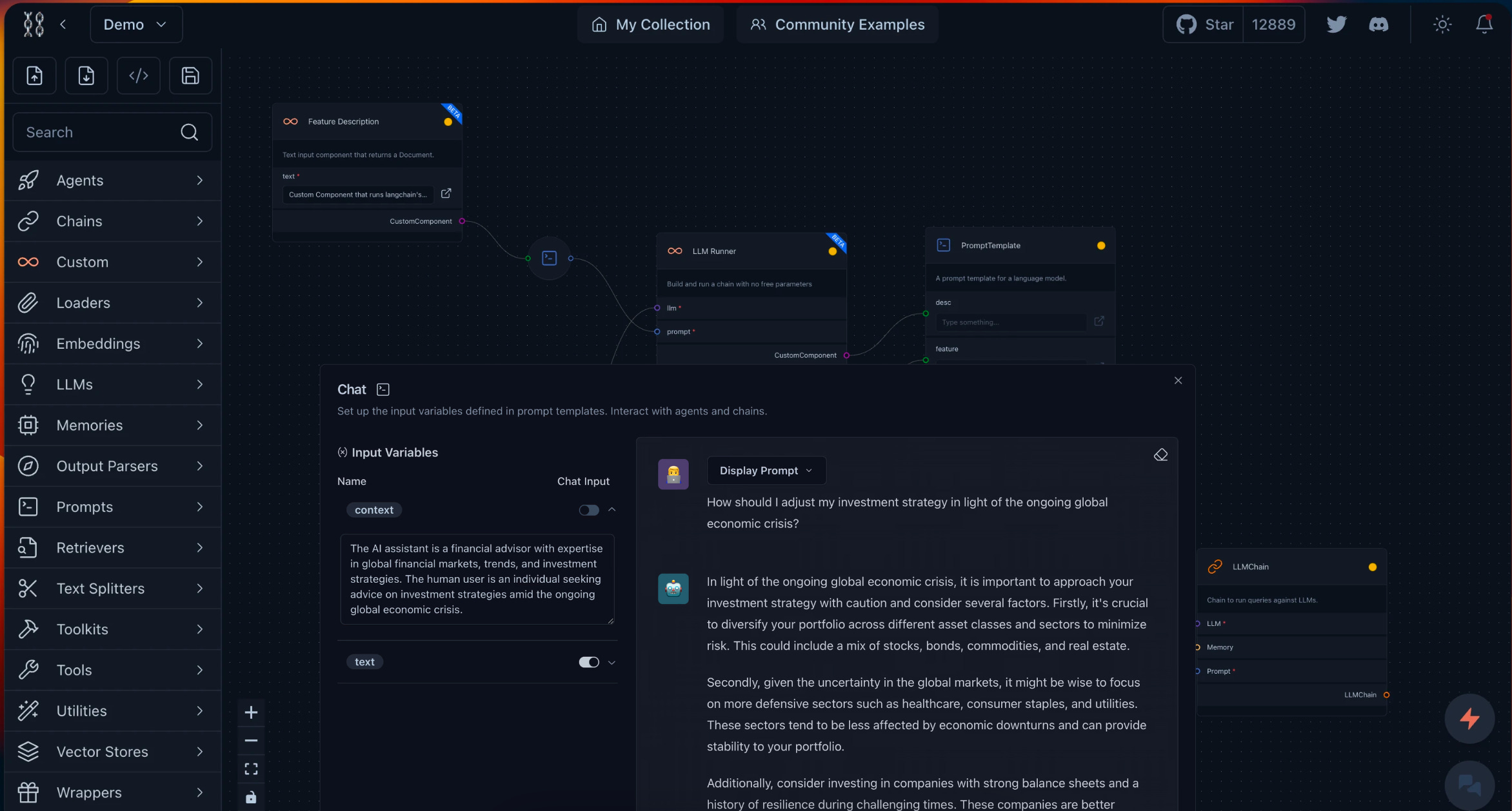Open the code view icon
This screenshot has width=1512, height=811.
click(x=139, y=76)
